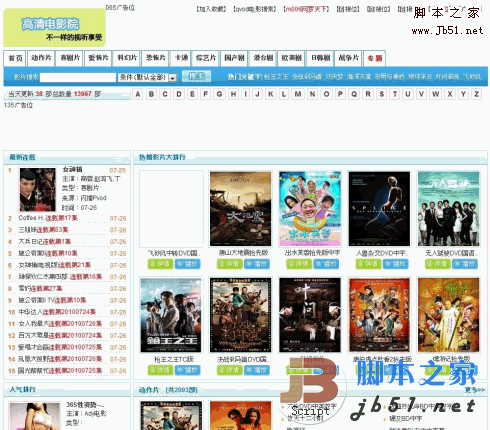Filter films by letter S
Viewport: 490px width, 430px height.
click(x=382, y=94)
